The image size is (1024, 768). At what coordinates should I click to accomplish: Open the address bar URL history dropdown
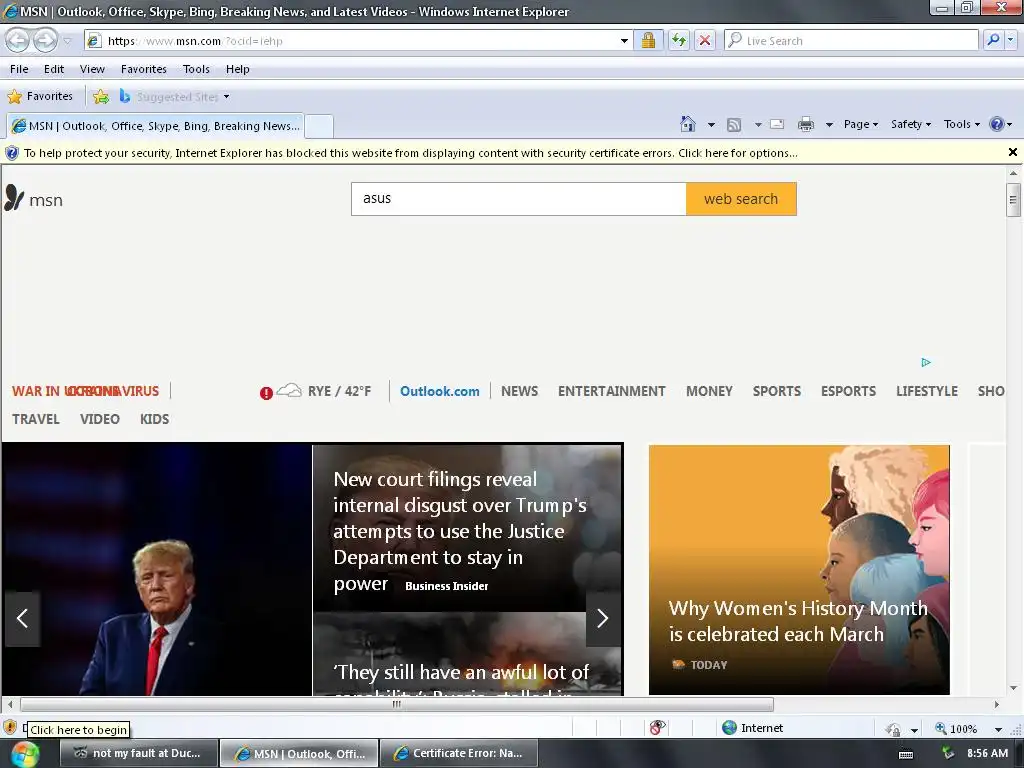pyautogui.click(x=624, y=40)
